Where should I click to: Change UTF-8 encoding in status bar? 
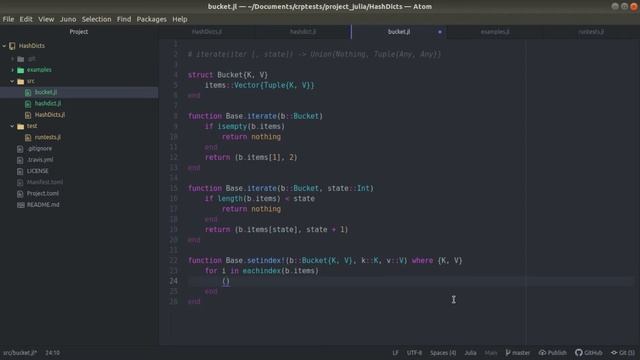point(414,353)
